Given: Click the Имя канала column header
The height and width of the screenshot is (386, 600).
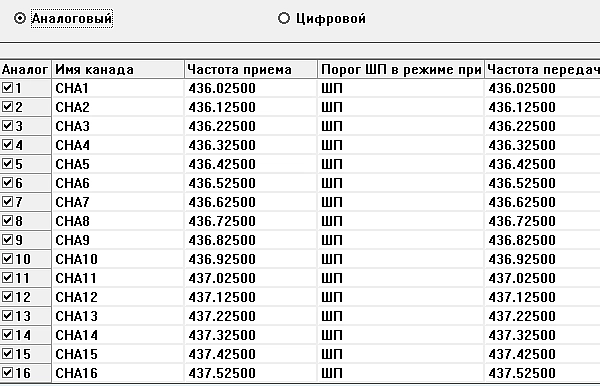Looking at the screenshot, I should (118, 70).
